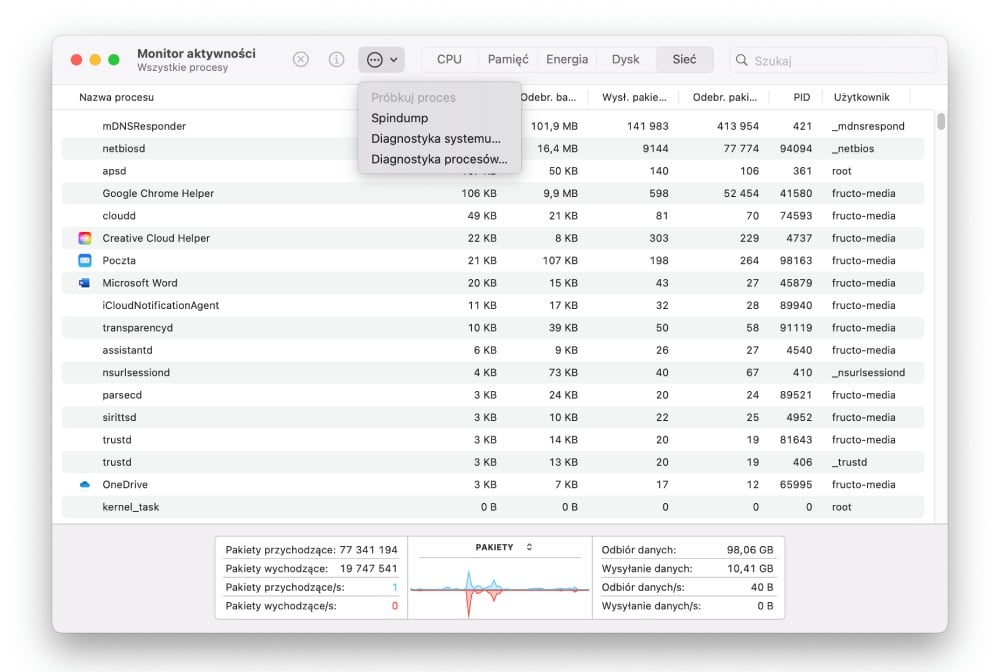Screen dimensions: 1000x672
Task: Select trustd row owned by _trustd
Action: click(x=492, y=462)
